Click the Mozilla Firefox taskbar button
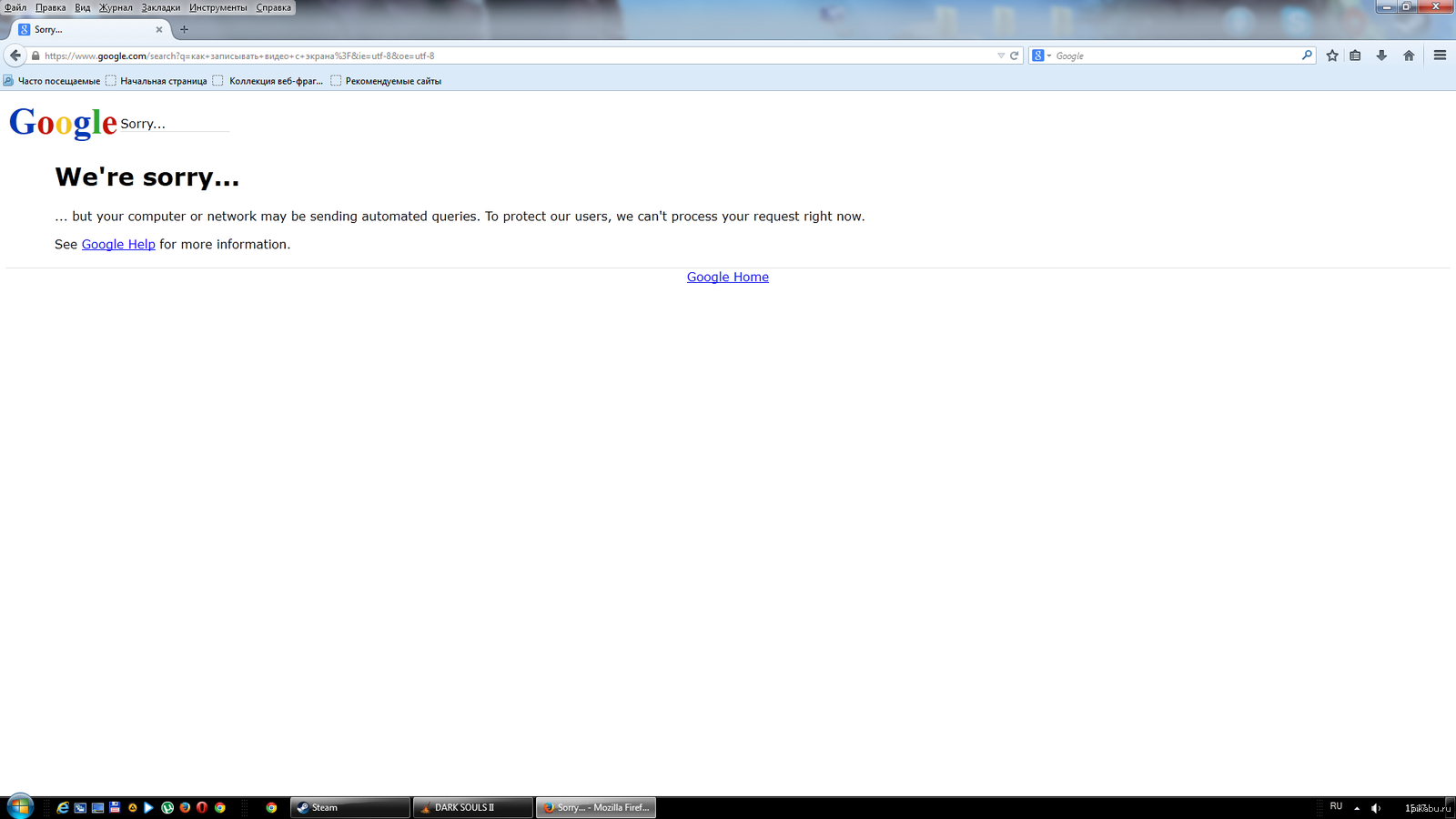 (596, 807)
